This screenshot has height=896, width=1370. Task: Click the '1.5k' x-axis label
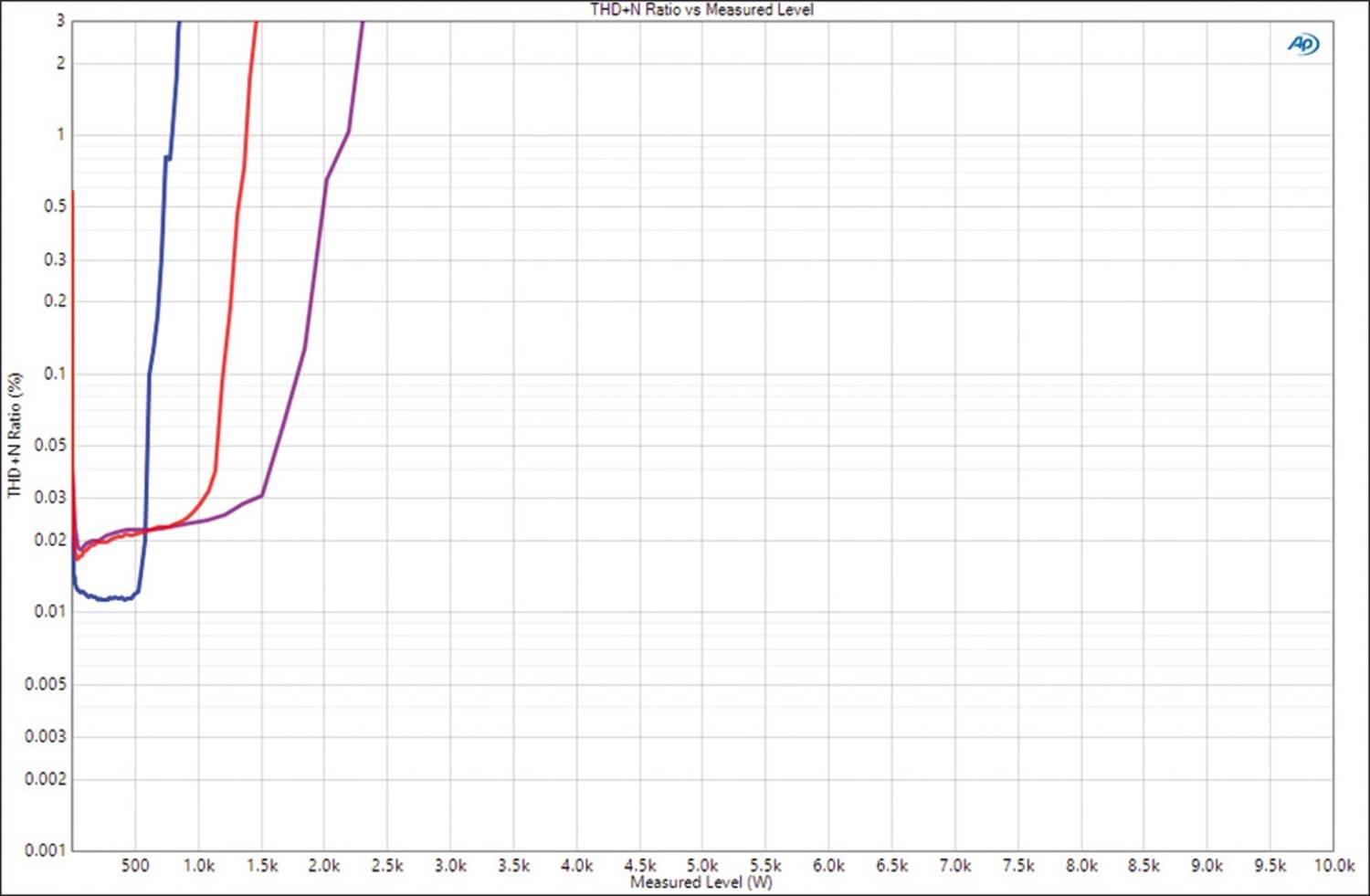261,865
